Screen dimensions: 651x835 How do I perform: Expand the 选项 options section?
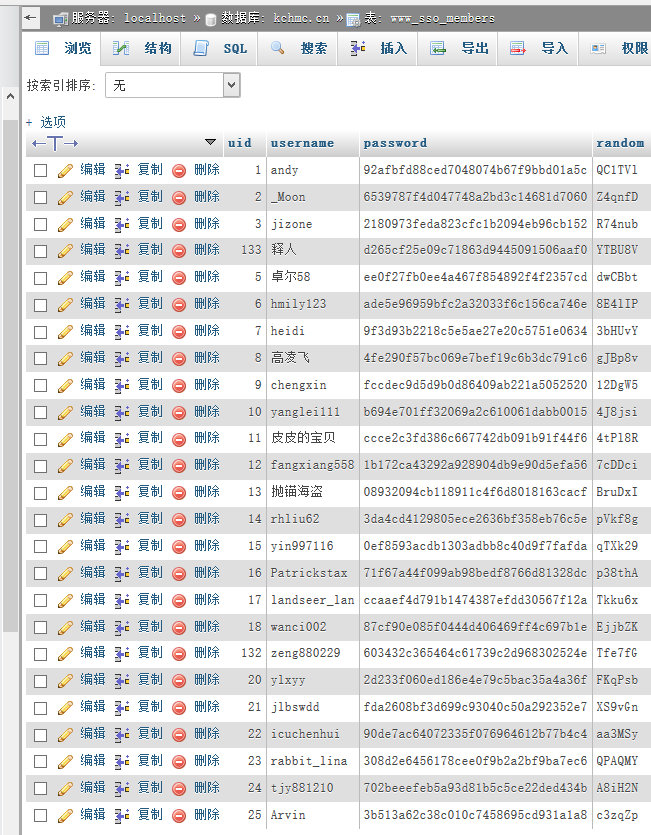click(x=46, y=122)
